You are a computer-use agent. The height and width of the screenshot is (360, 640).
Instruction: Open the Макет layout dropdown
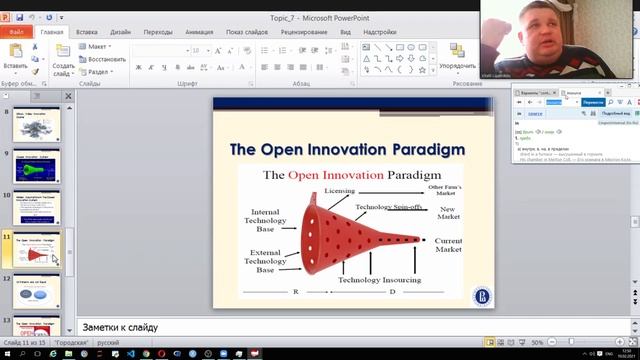click(95, 47)
